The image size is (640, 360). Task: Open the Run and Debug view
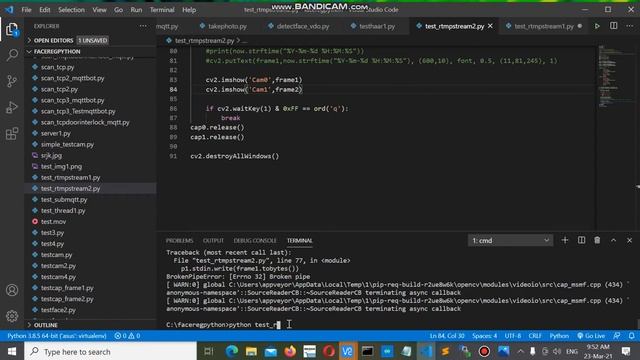point(12,107)
